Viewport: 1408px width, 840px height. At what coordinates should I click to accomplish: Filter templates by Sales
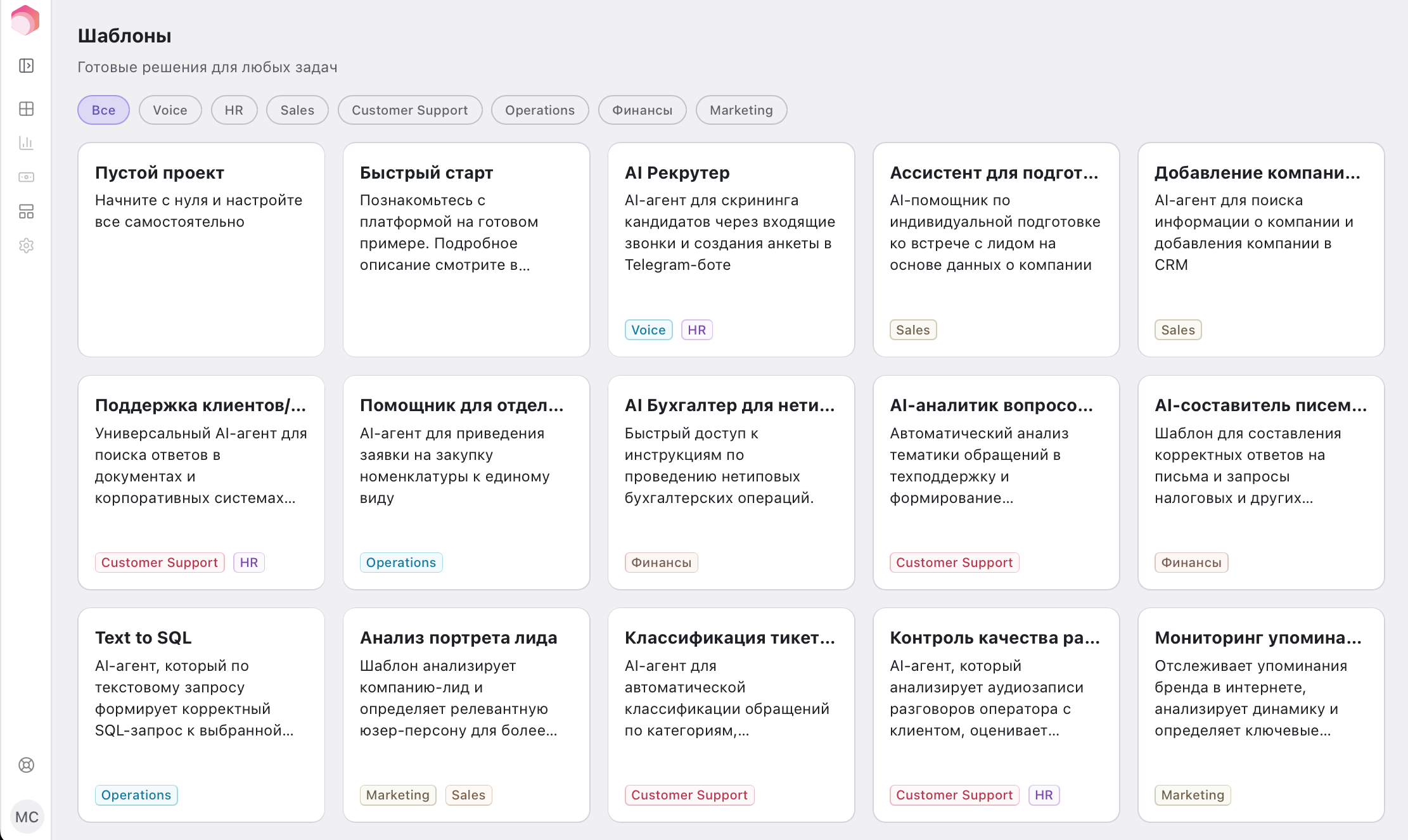click(297, 110)
